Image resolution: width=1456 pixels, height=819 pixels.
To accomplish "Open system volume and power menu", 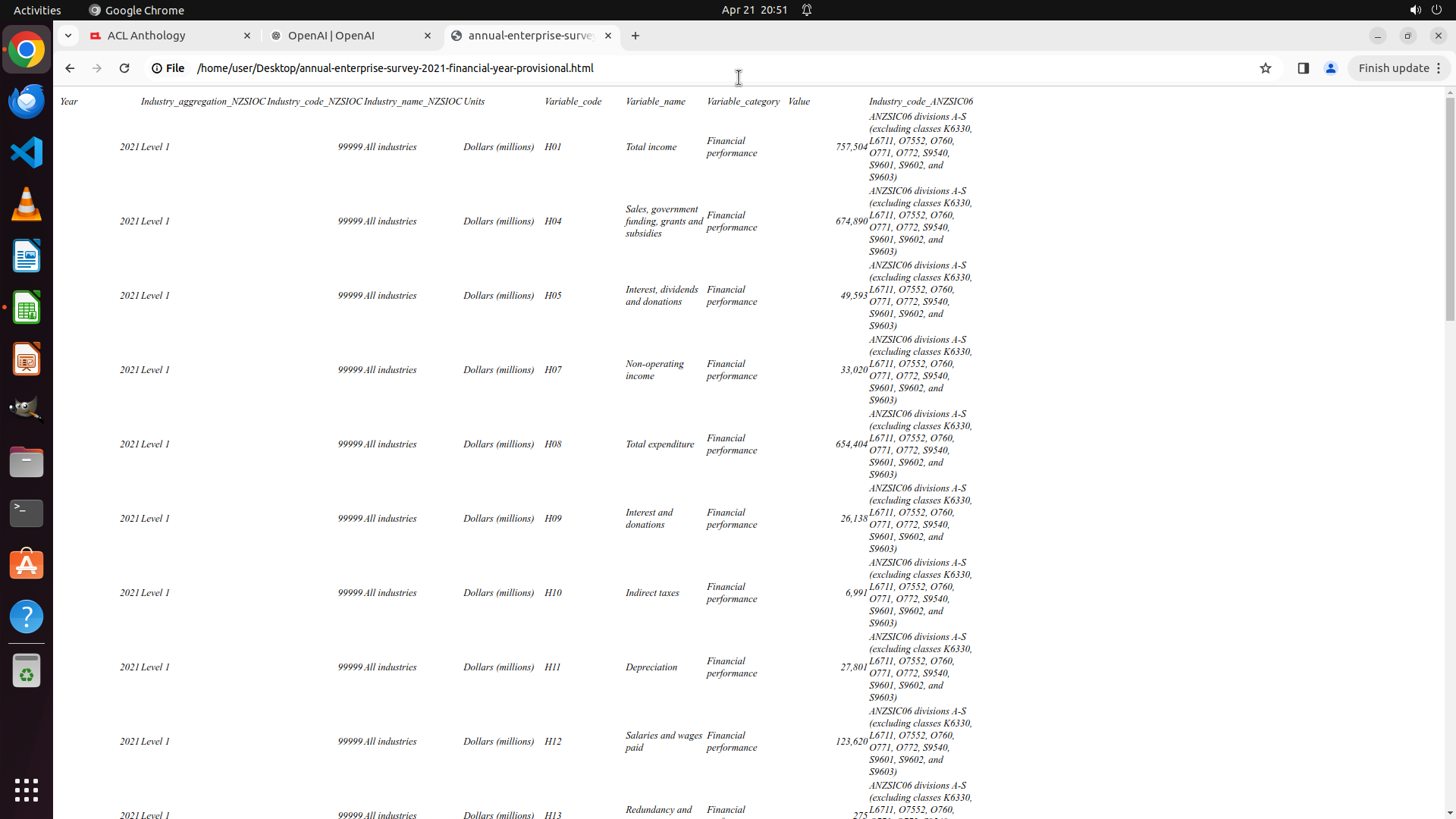I will (x=1425, y=10).
